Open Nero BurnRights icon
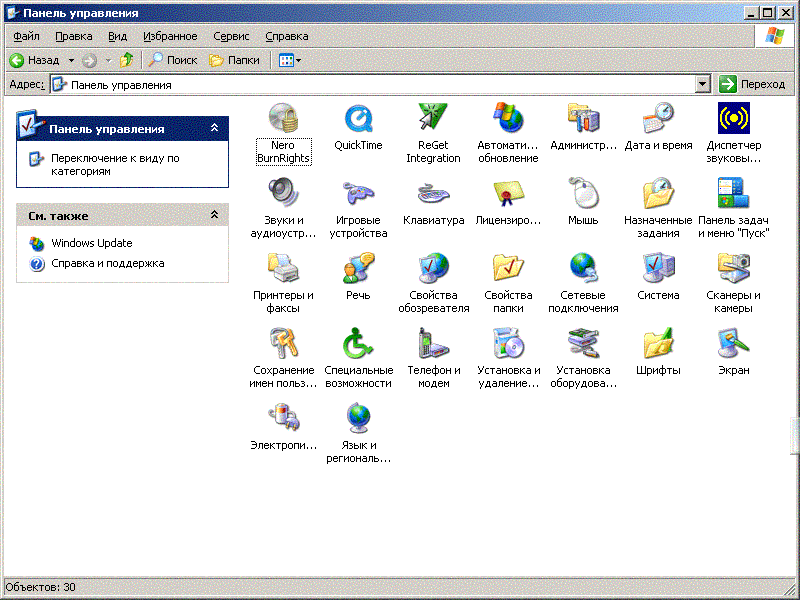The height and width of the screenshot is (600, 800). pos(283,120)
